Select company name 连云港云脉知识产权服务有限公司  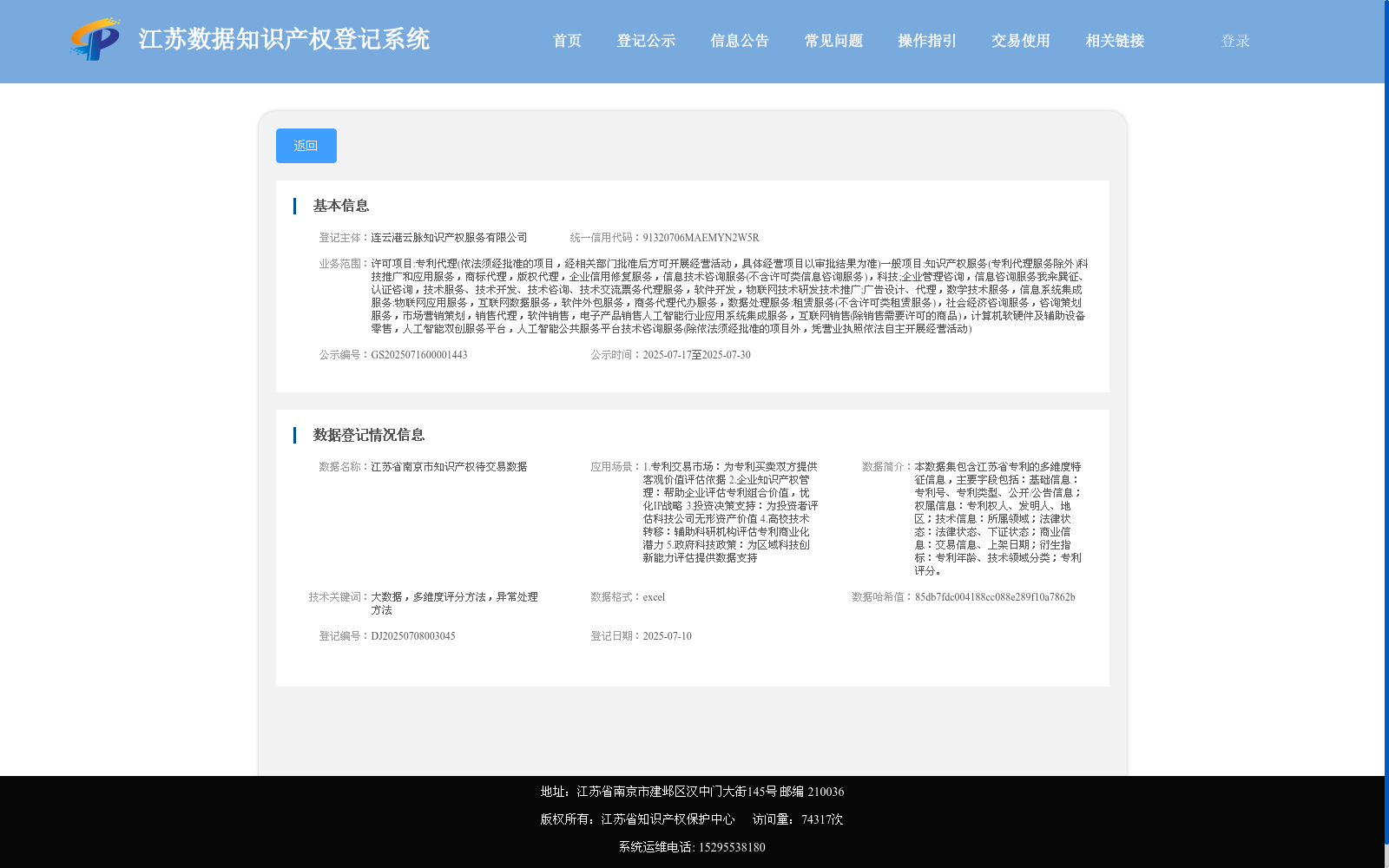pos(449,238)
